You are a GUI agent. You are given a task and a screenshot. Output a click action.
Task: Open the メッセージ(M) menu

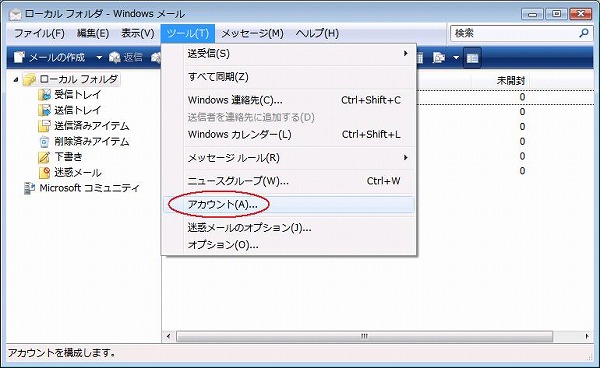[253, 33]
